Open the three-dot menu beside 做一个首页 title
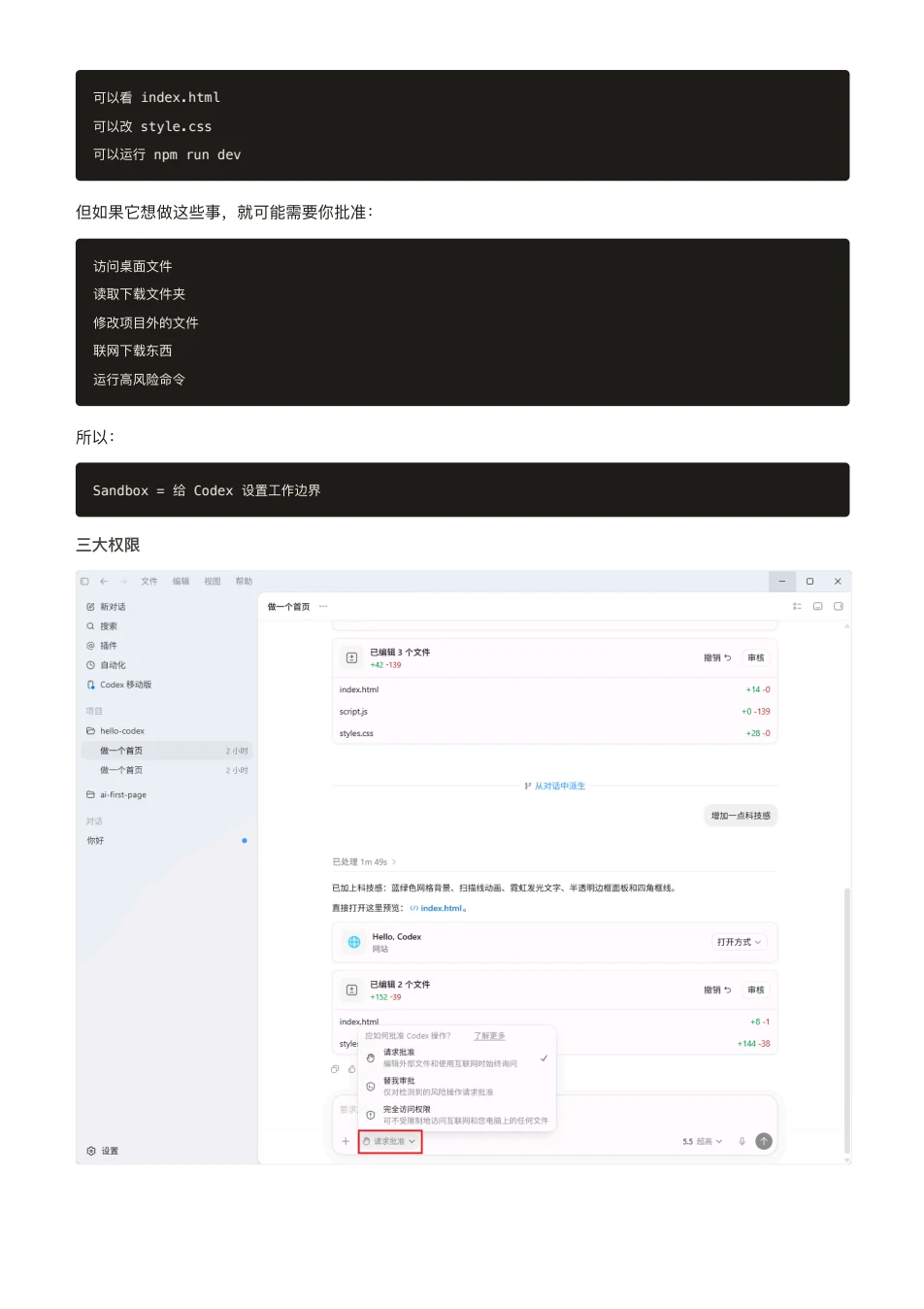This screenshot has width=924, height=1309. pos(323,607)
